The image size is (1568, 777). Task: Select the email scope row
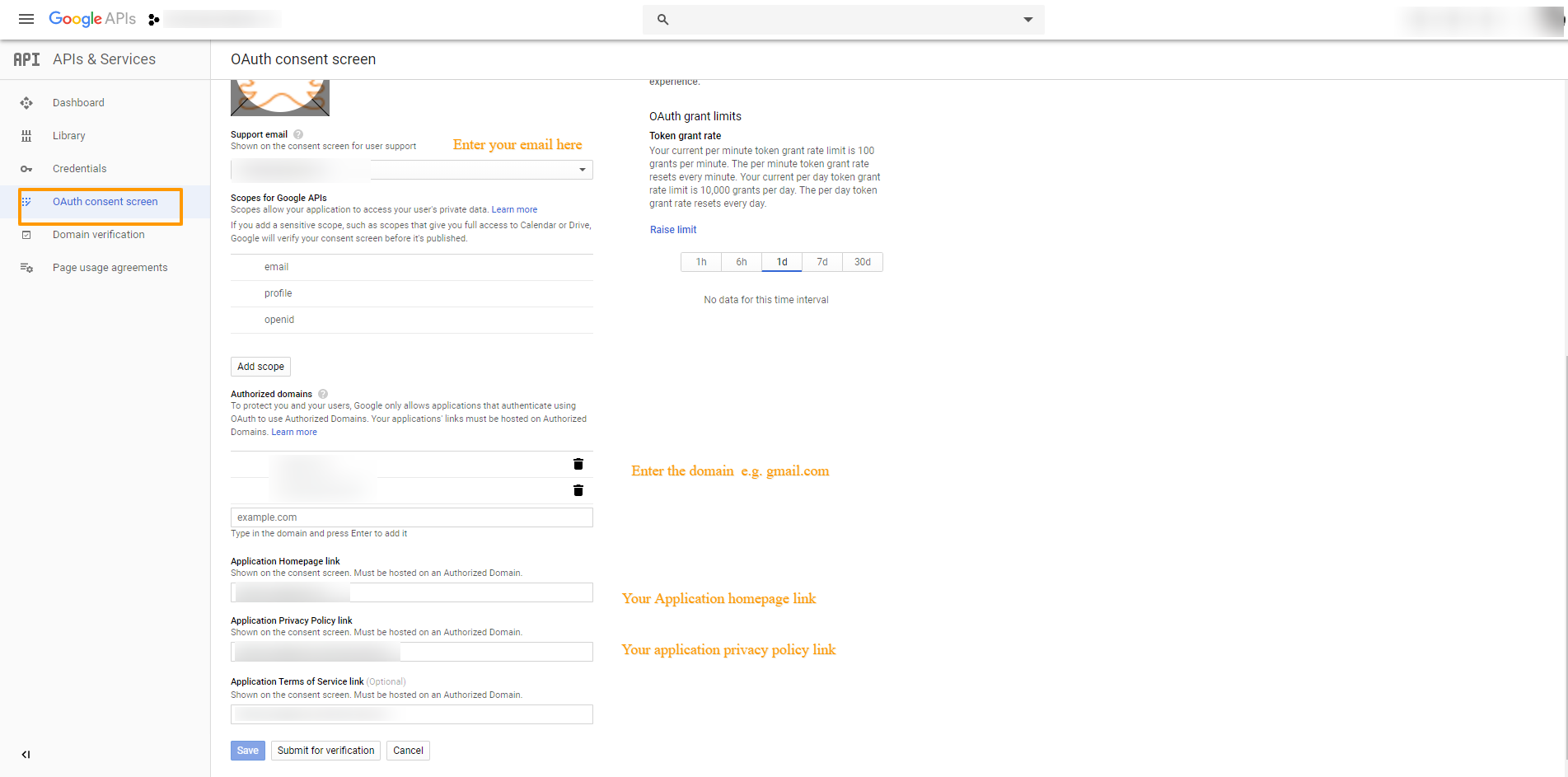(x=412, y=267)
